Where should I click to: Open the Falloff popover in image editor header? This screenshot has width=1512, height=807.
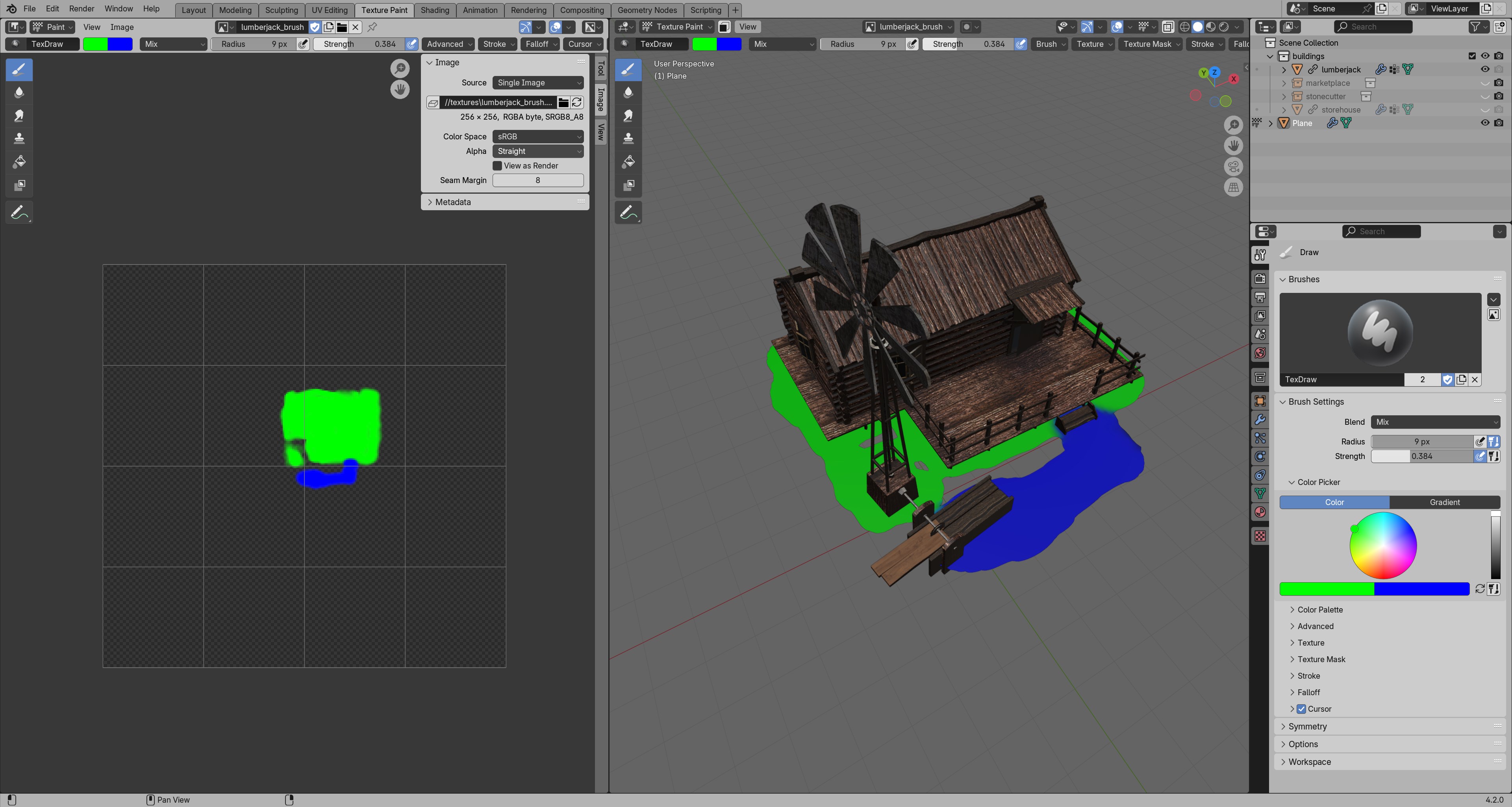[x=540, y=44]
